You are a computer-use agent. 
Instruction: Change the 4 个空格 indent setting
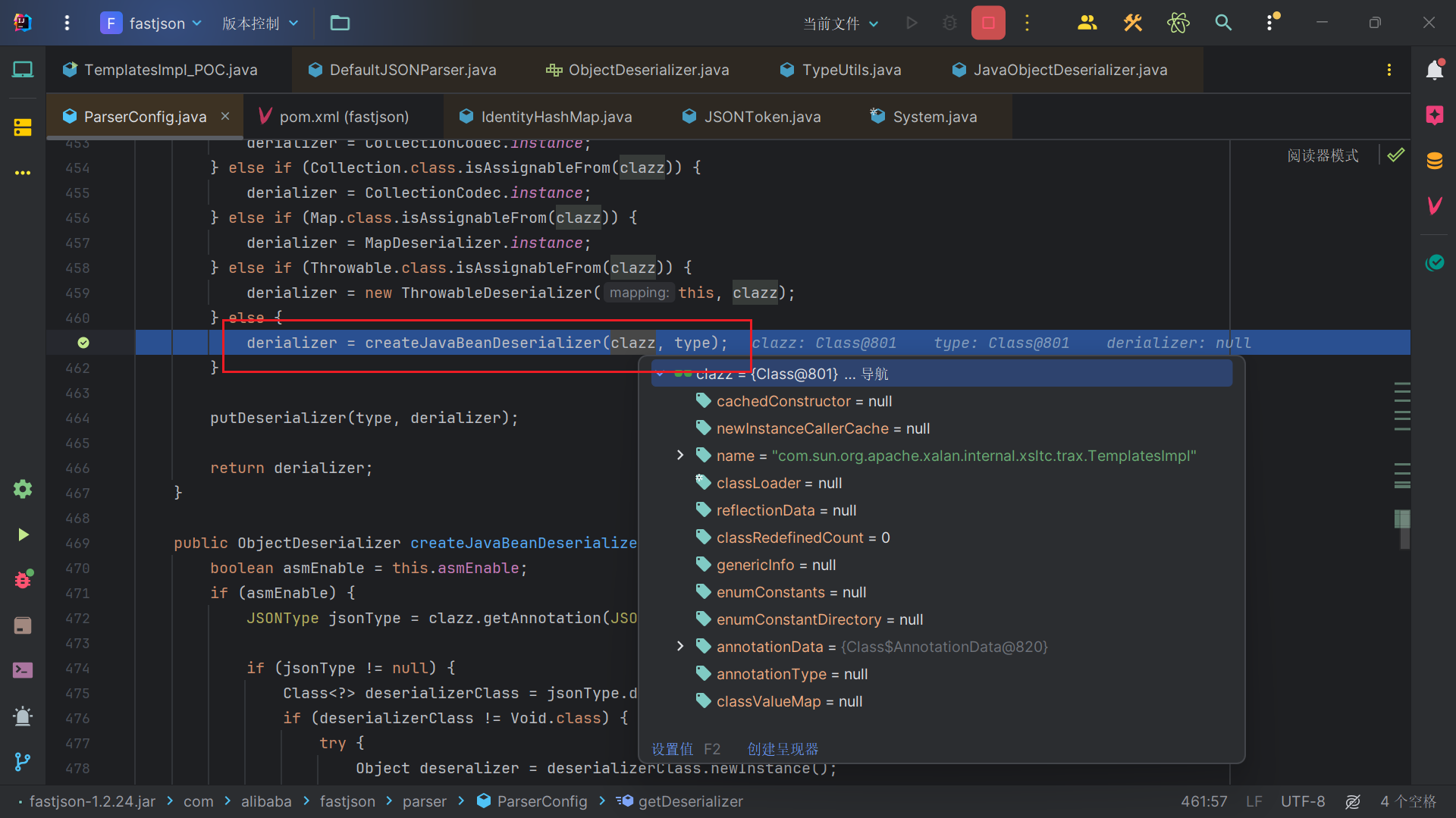(1408, 801)
